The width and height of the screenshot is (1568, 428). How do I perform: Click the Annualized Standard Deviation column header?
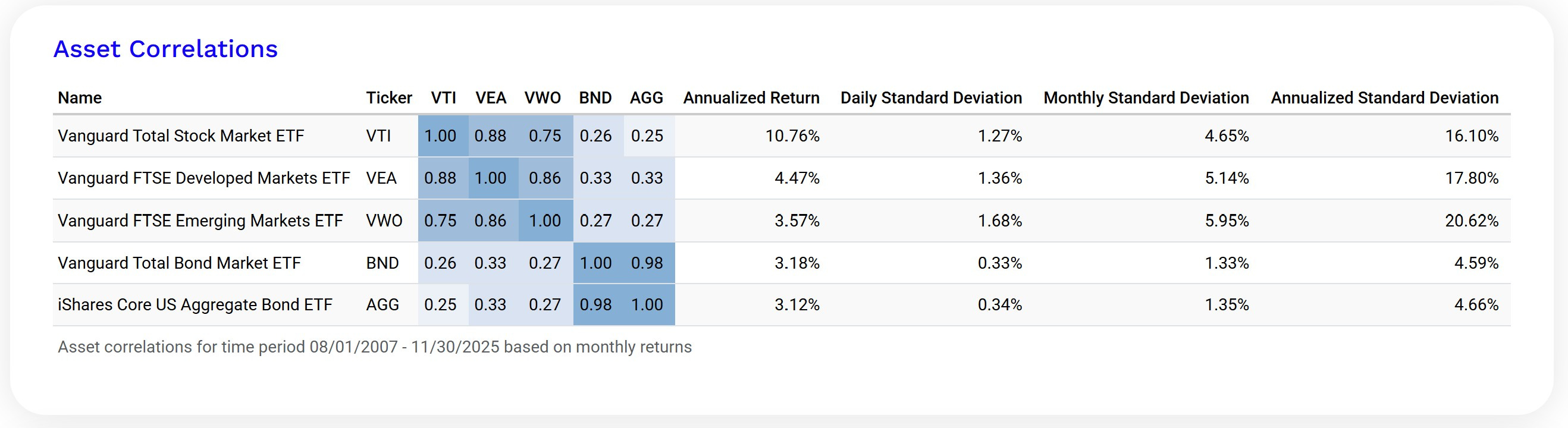[x=1384, y=98]
